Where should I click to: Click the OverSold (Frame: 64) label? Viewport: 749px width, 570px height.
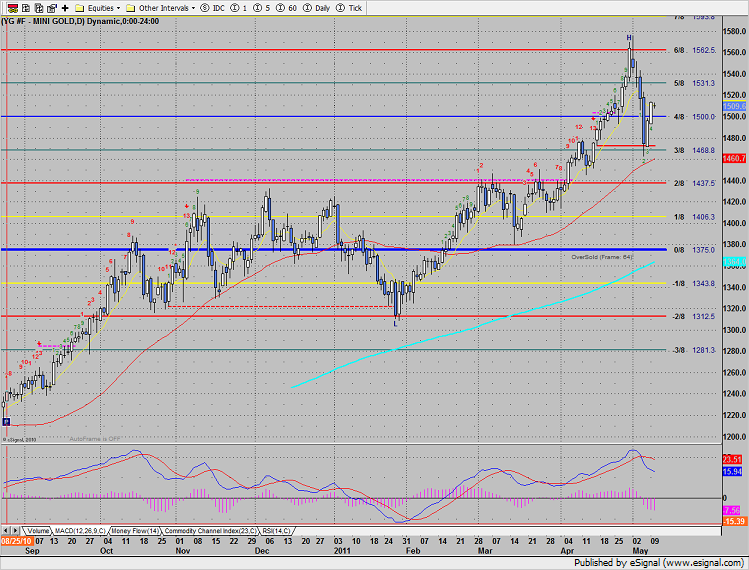click(x=602, y=257)
